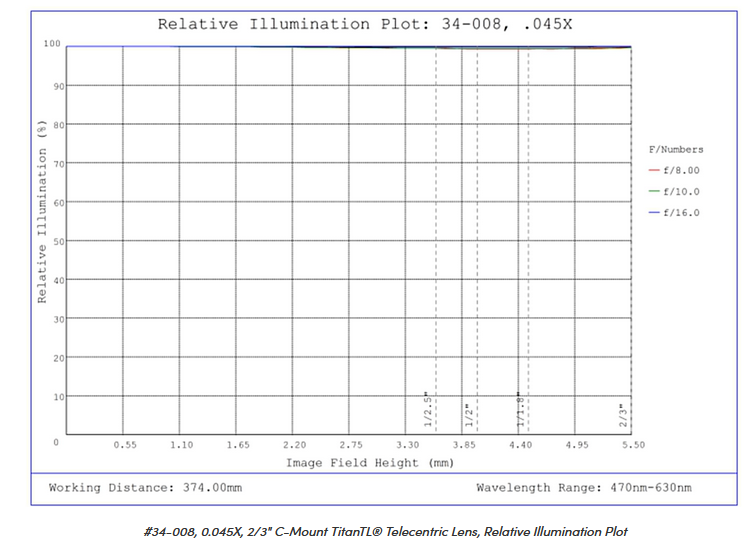Viewport: 754px width, 544px height.
Task: Click the 2.75 tick on horizontal axis
Action: (351, 445)
